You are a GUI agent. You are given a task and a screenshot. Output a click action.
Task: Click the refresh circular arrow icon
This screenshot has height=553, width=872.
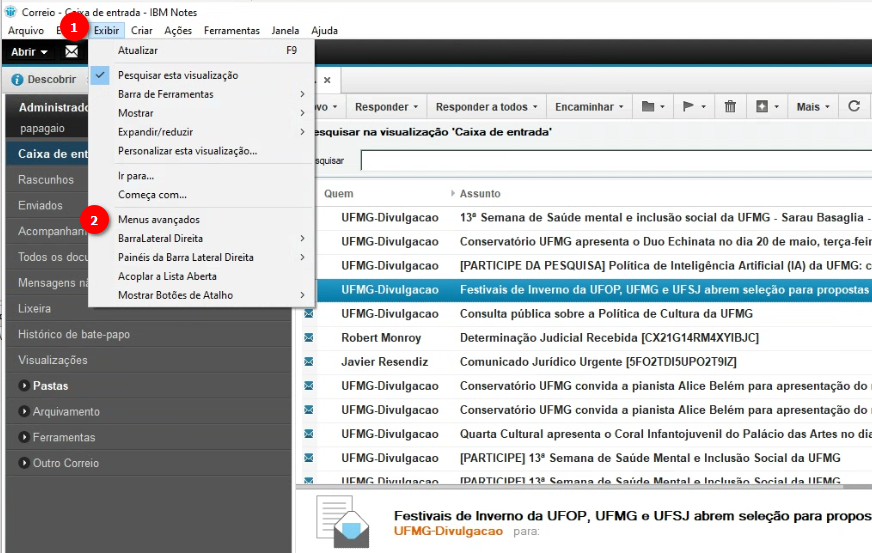tap(854, 106)
